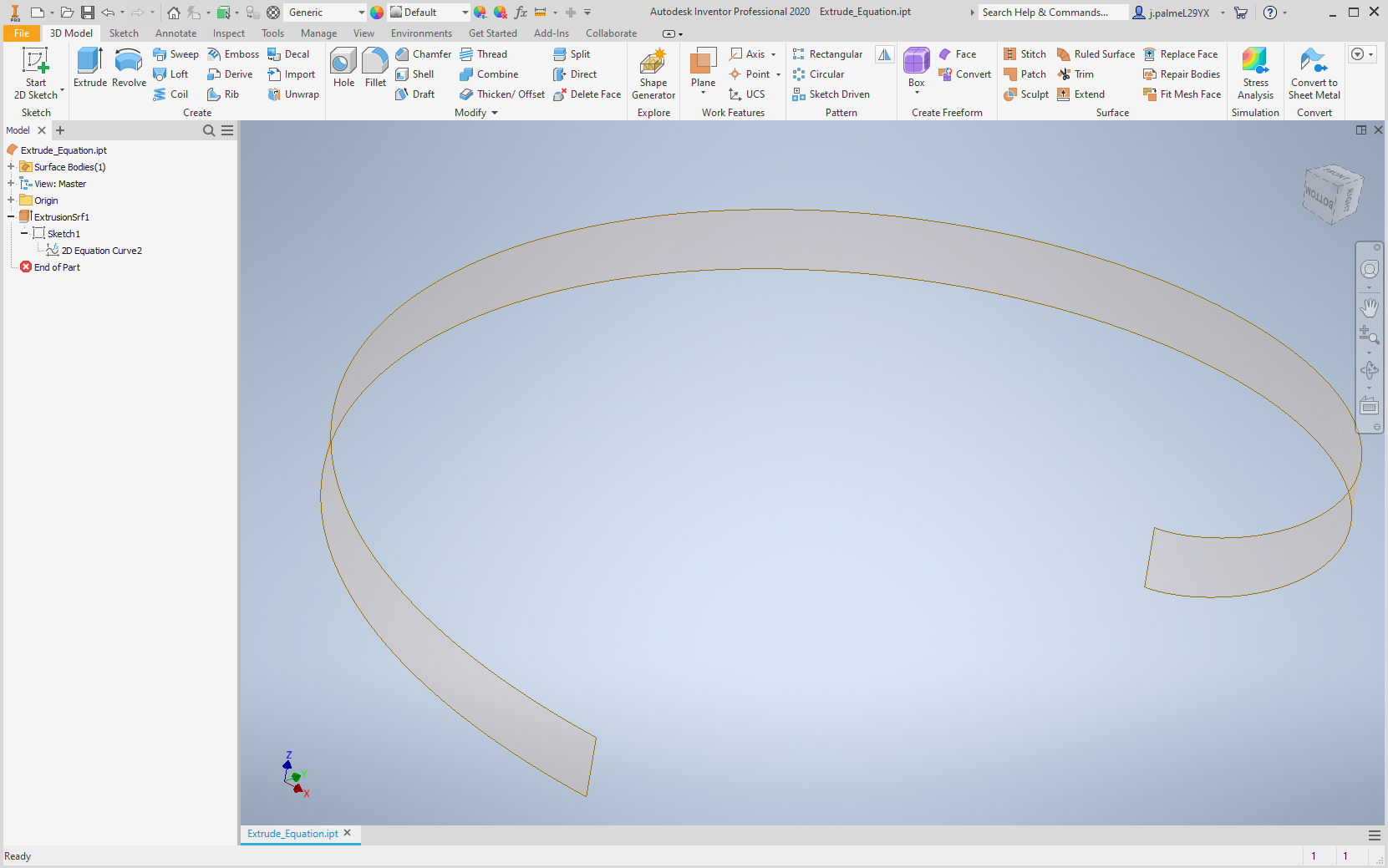Viewport: 1388px width, 868px height.
Task: Switch to the Sketch ribbon tab
Action: pos(124,33)
